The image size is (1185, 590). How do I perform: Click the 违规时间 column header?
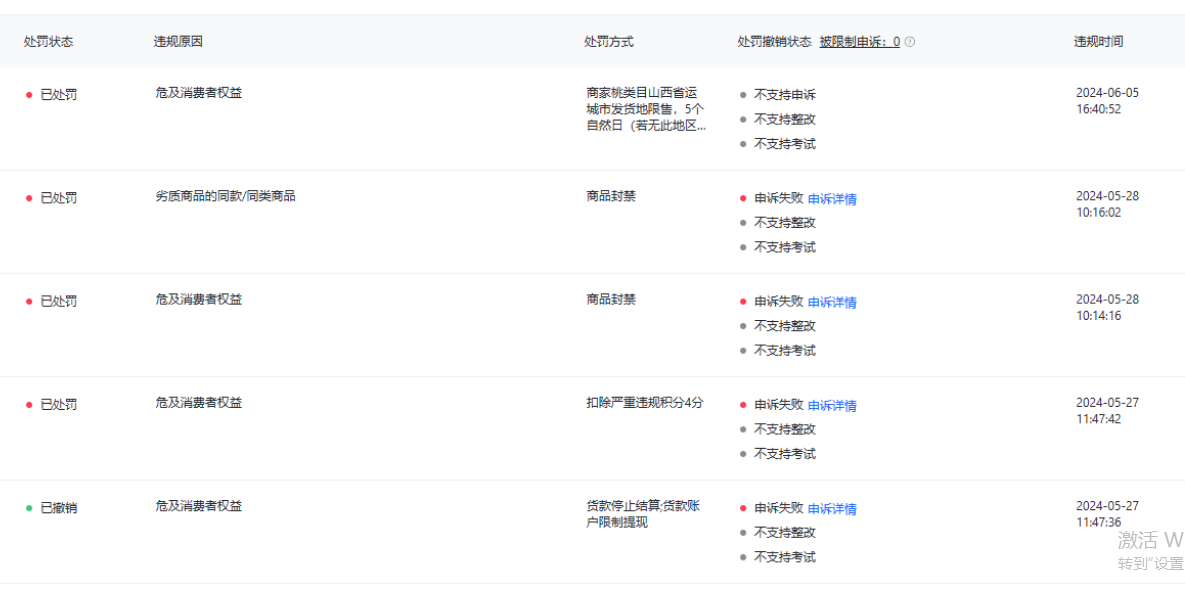coord(1098,42)
